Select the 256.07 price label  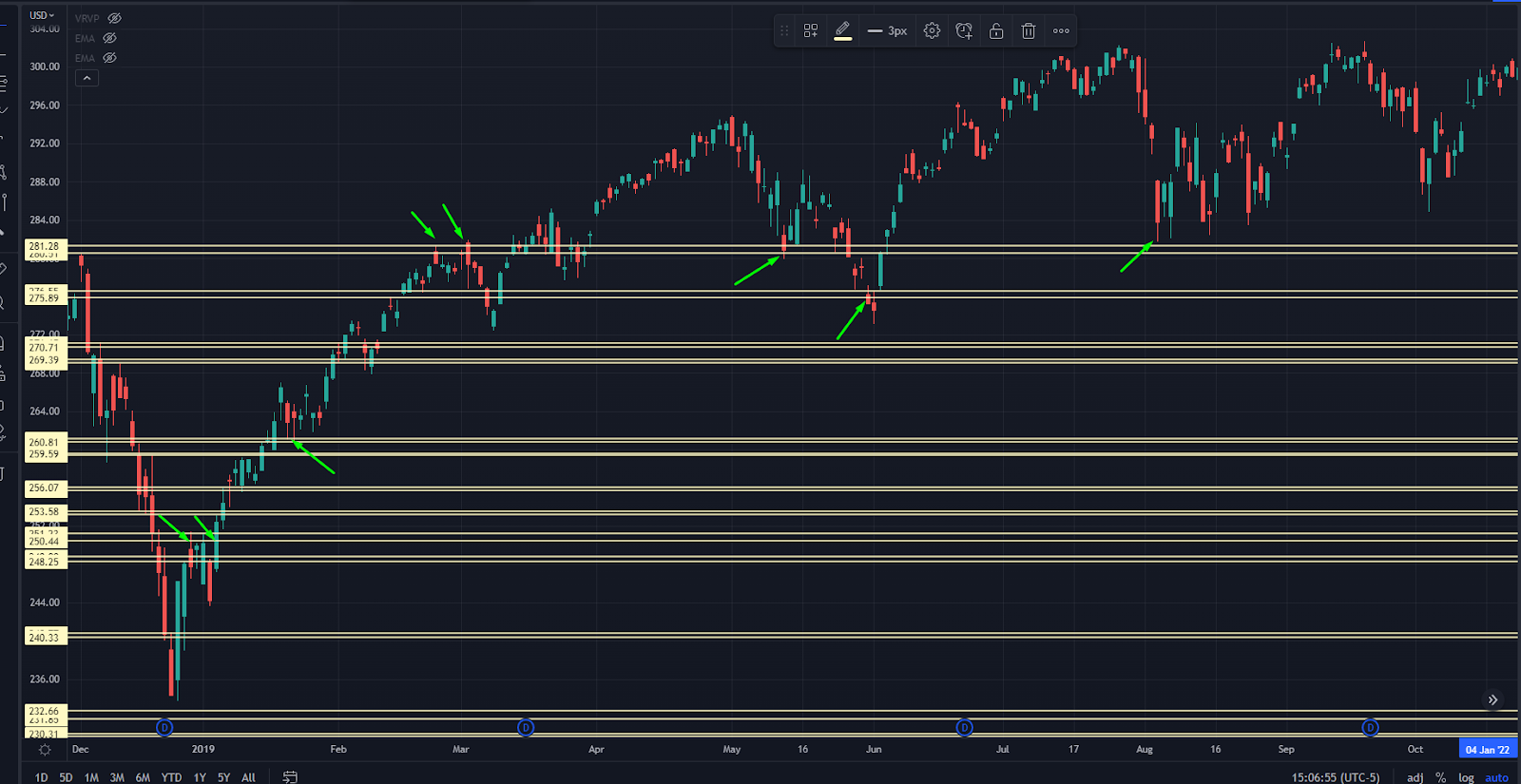click(44, 488)
